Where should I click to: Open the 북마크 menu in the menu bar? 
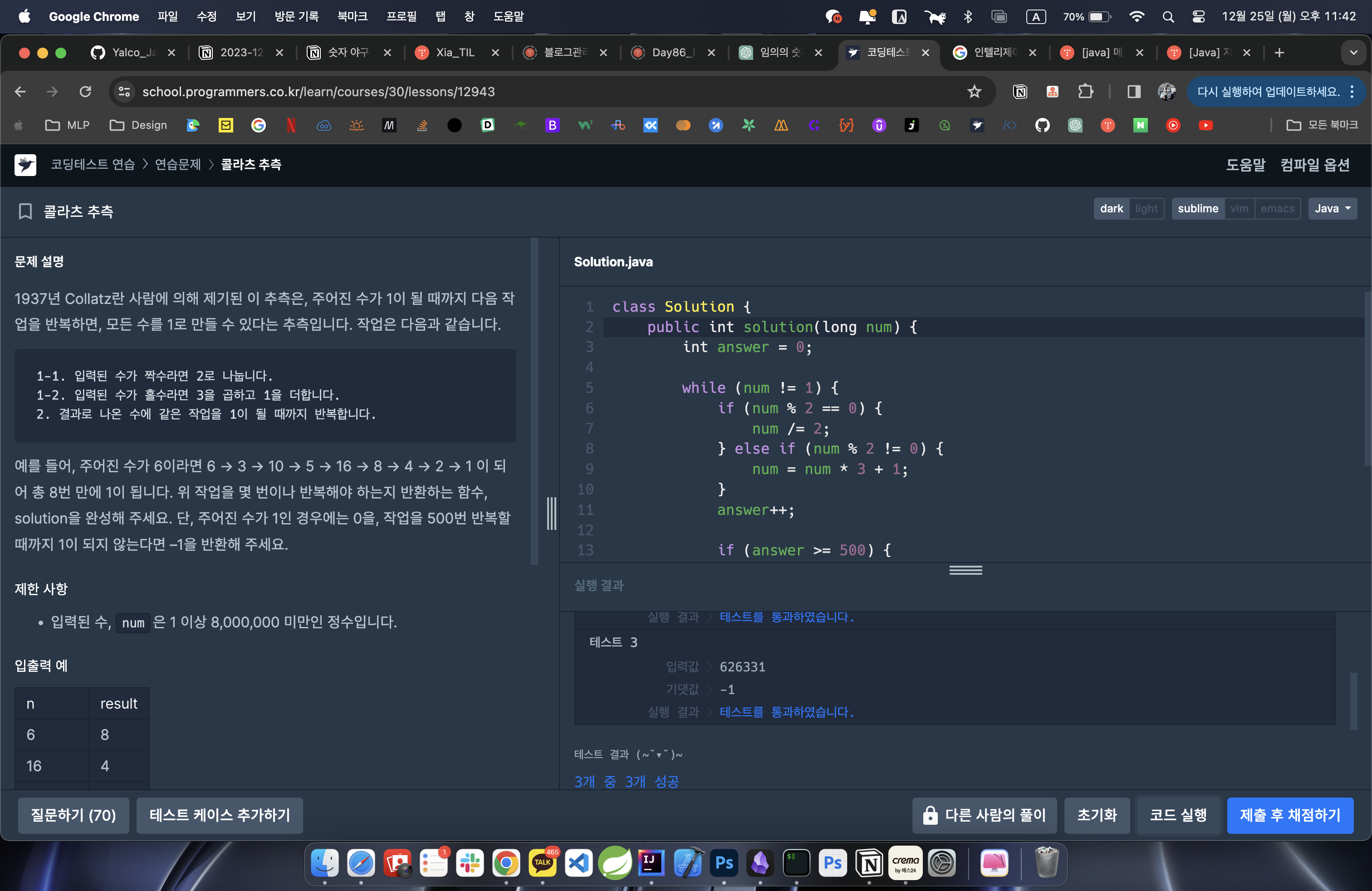(x=352, y=16)
